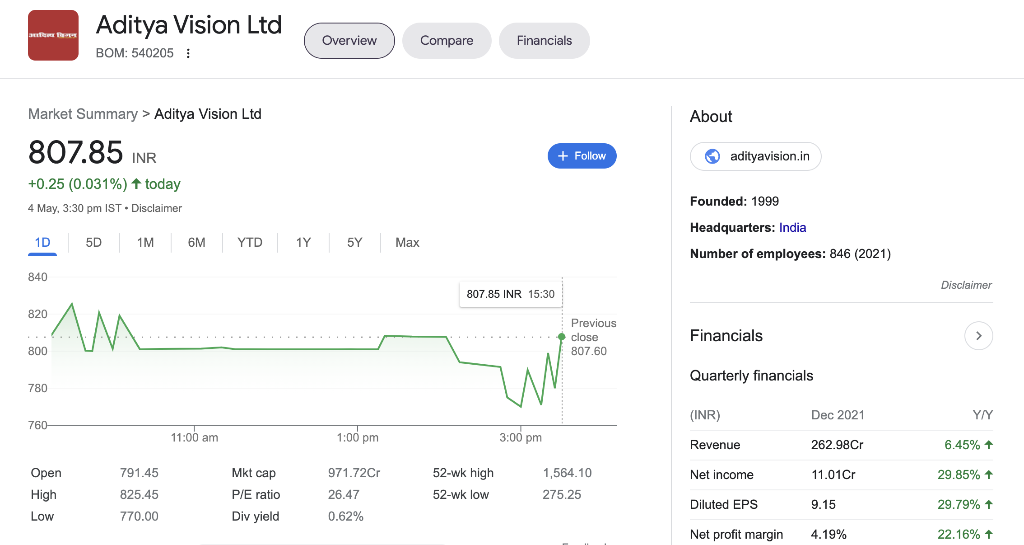The image size is (1024, 545).
Task: Click the Diluted EPS value 9.15
Action: (824, 505)
